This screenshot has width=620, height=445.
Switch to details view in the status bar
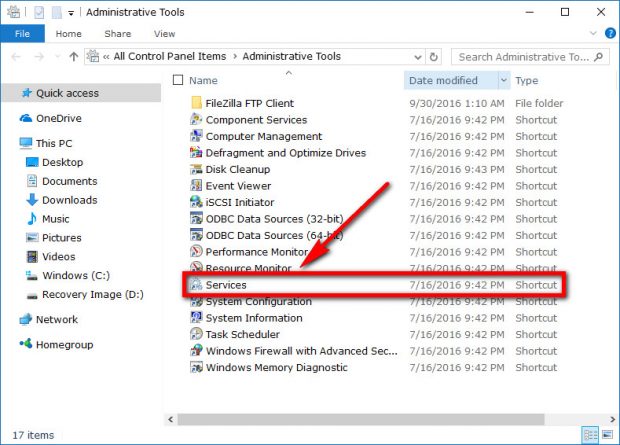tap(590, 435)
